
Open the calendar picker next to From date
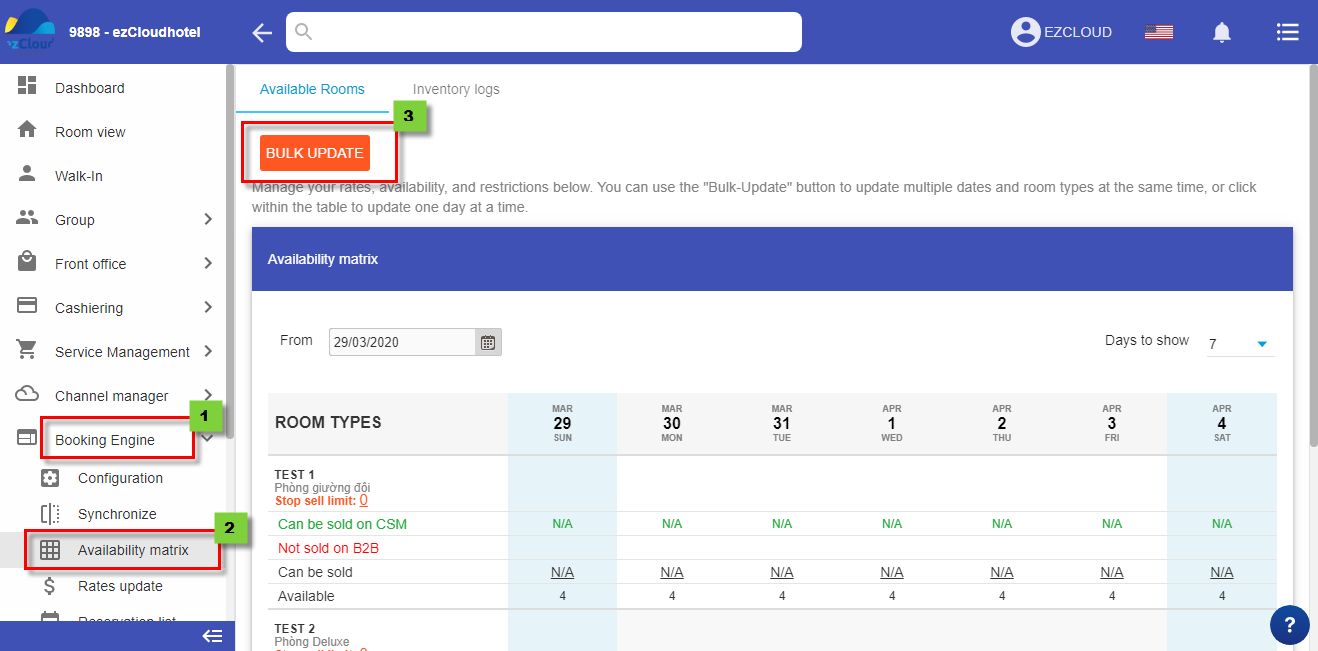click(488, 342)
